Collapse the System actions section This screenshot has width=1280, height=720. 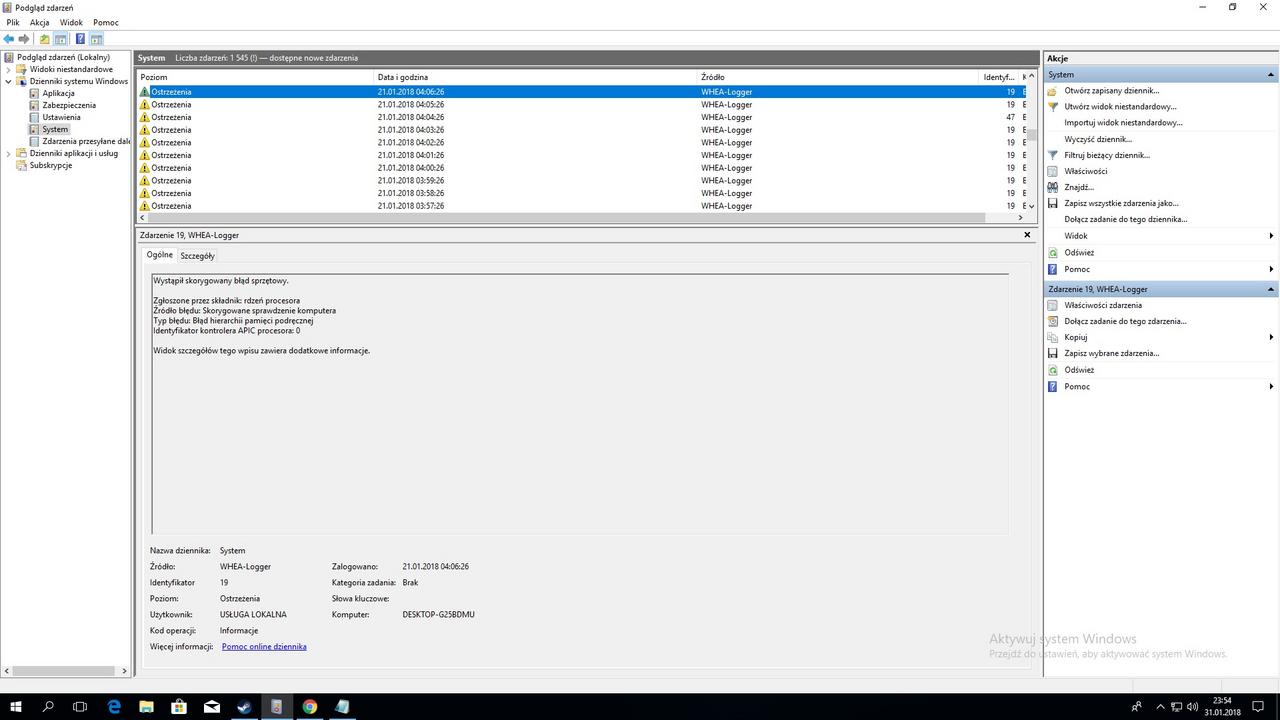[1271, 75]
